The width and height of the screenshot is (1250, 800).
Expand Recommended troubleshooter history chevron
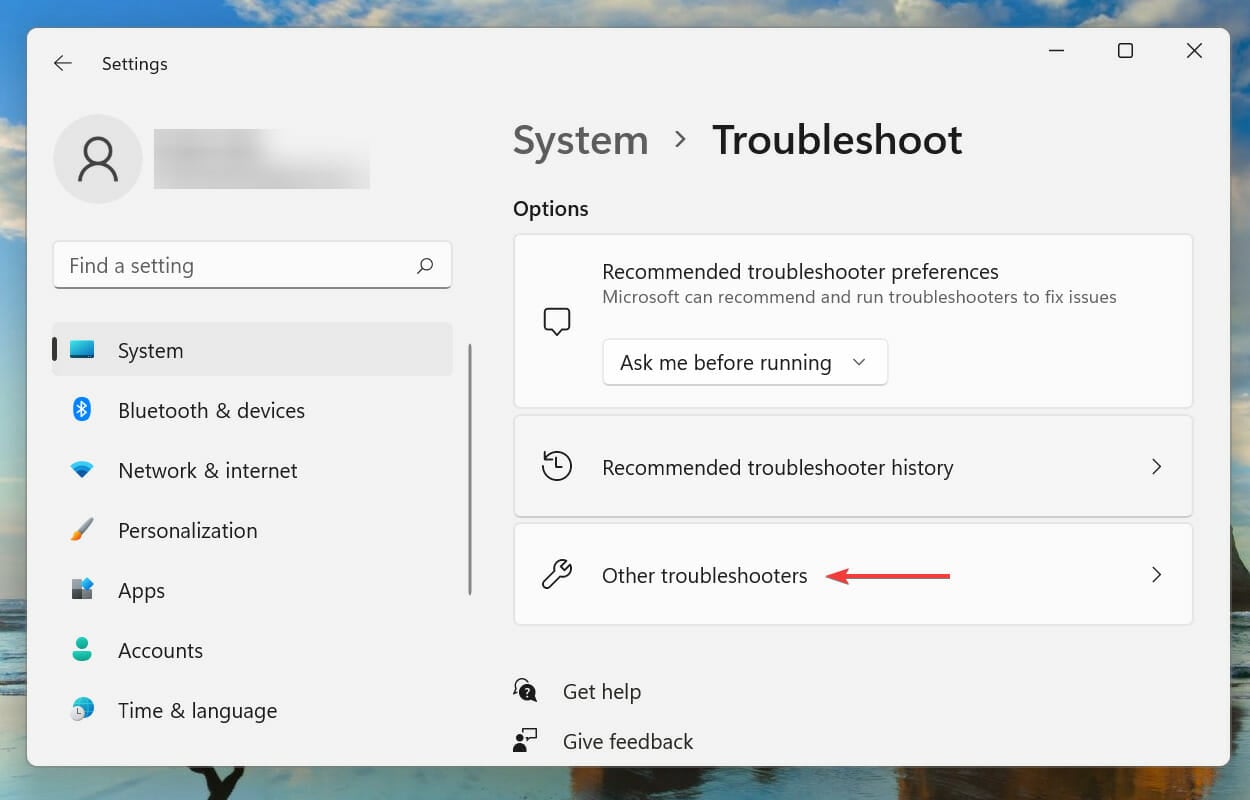[1156, 467]
